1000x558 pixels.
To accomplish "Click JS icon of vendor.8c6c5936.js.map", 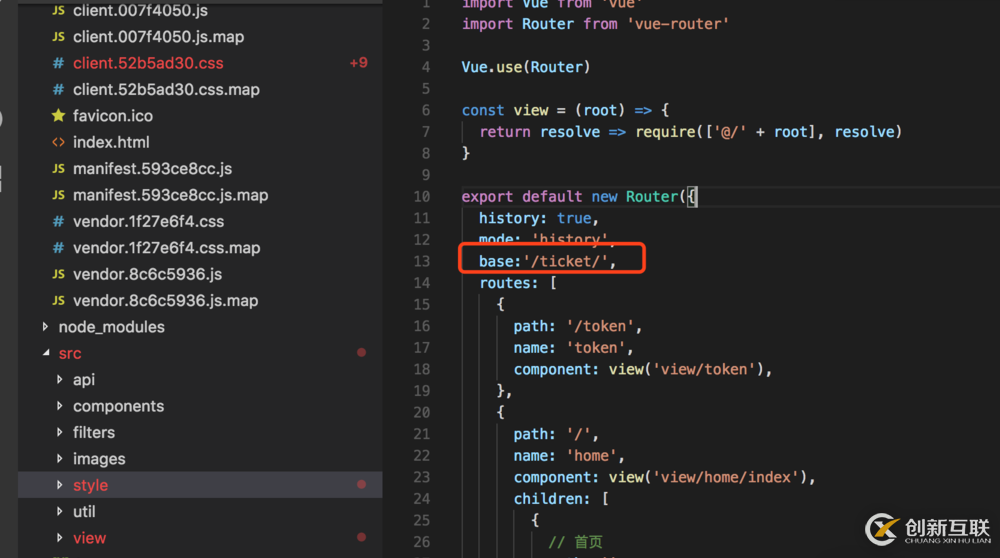I will pos(59,300).
